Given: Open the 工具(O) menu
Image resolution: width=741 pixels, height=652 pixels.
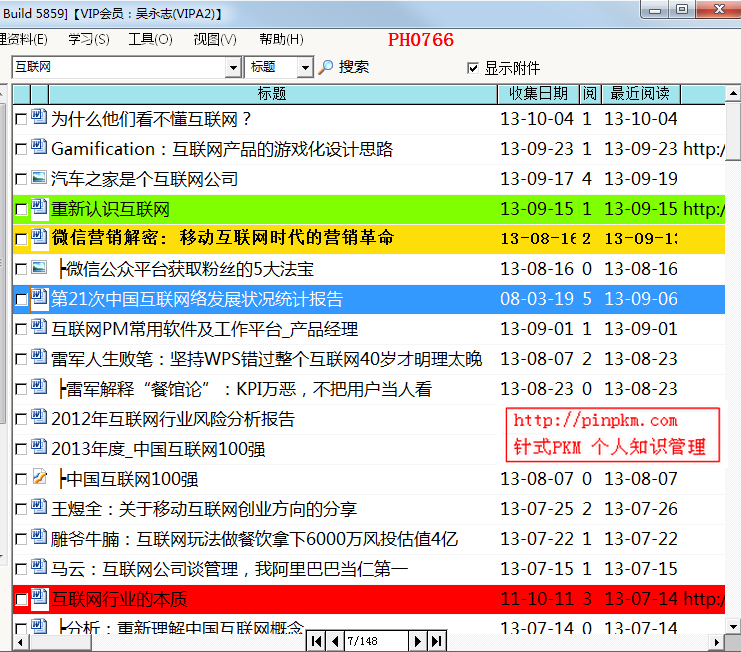Looking at the screenshot, I should pos(150,39).
